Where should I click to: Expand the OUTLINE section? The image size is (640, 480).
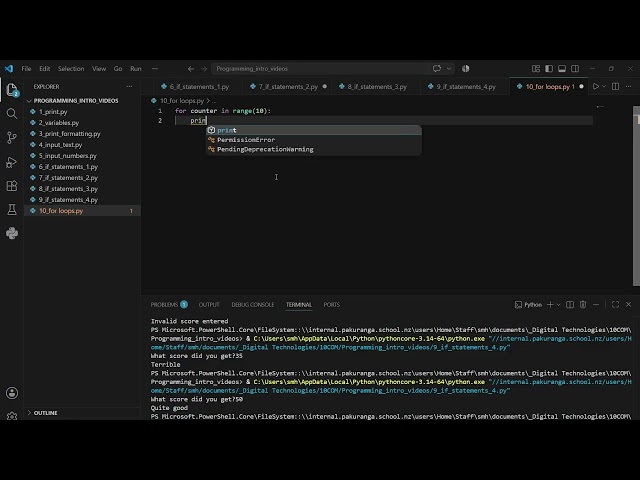[x=45, y=413]
